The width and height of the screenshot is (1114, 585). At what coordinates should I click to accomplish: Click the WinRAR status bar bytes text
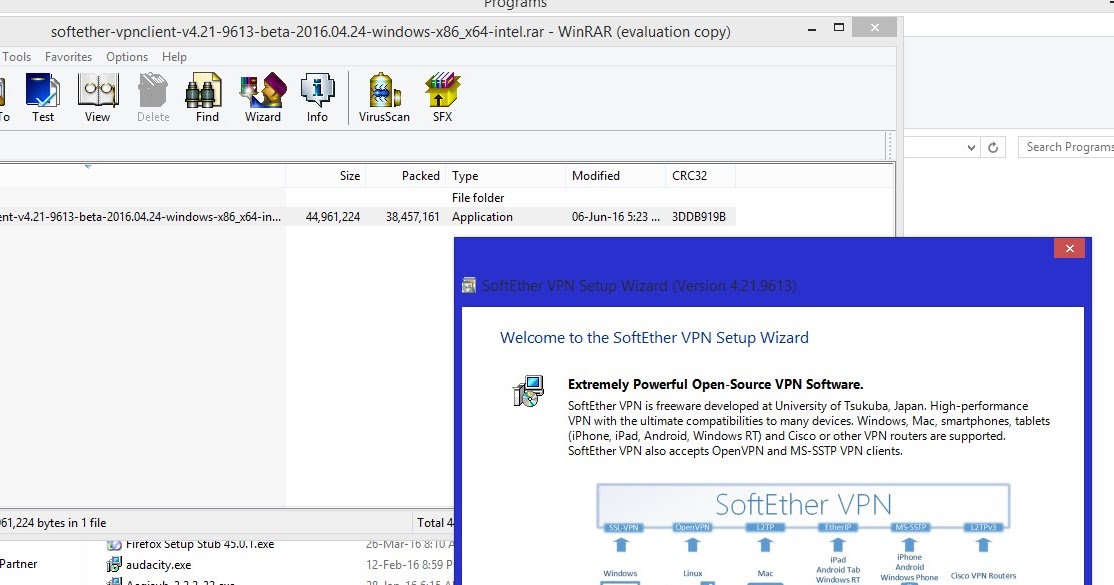tap(53, 523)
